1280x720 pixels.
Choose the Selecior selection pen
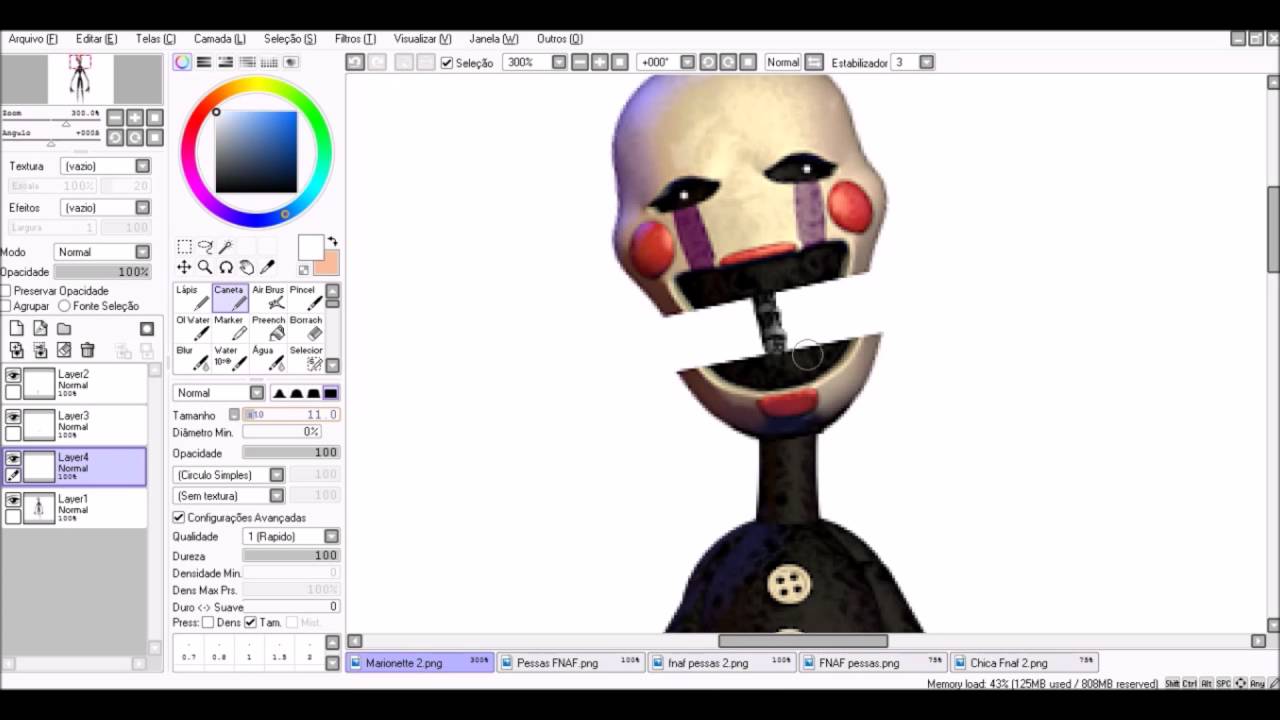[x=306, y=358]
